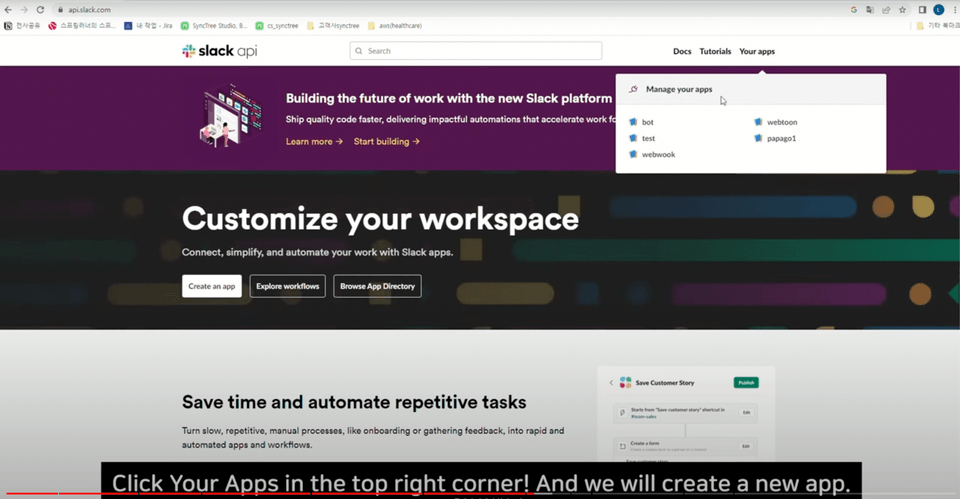Click Edit on the shortcut step
Viewport: 960px width, 499px height.
pos(746,413)
